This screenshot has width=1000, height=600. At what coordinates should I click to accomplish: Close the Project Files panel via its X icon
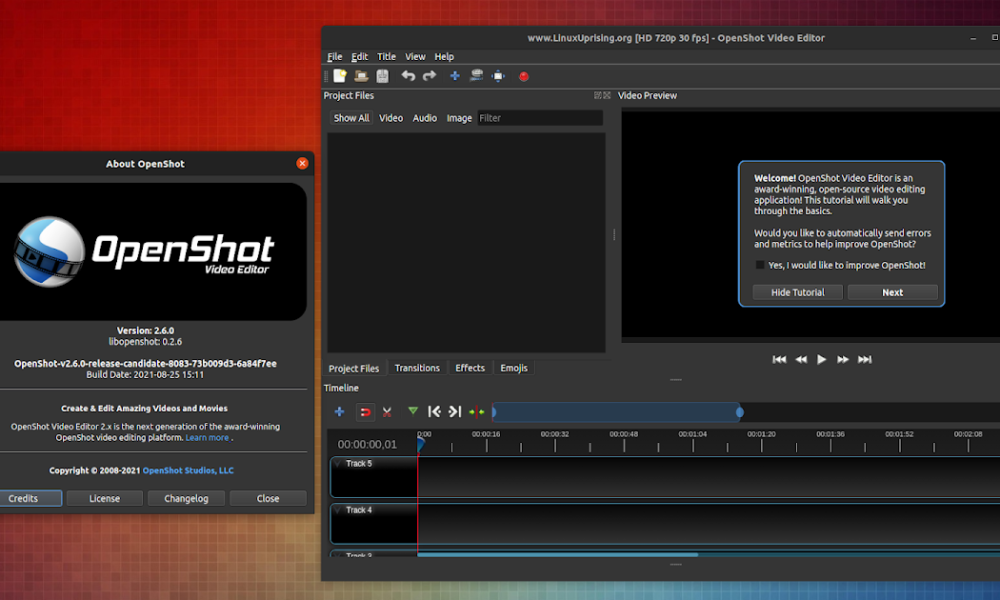click(x=607, y=95)
